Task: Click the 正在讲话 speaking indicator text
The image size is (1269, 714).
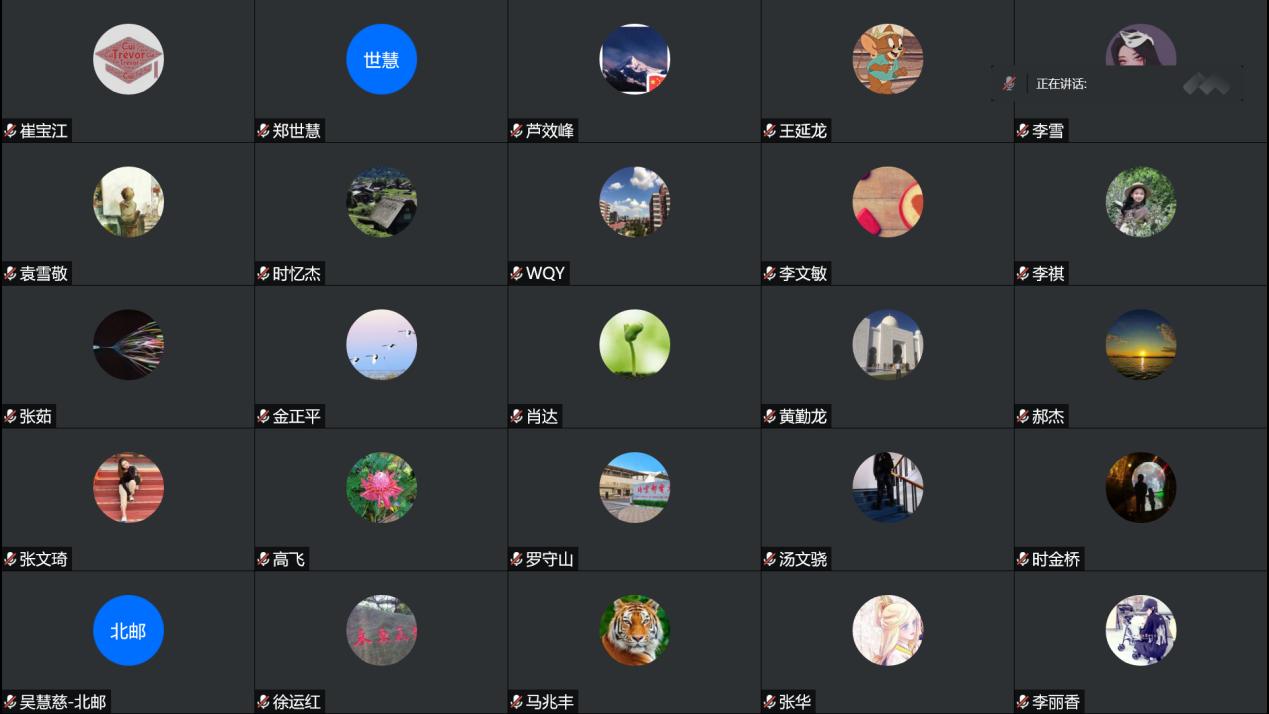Action: 1061,84
